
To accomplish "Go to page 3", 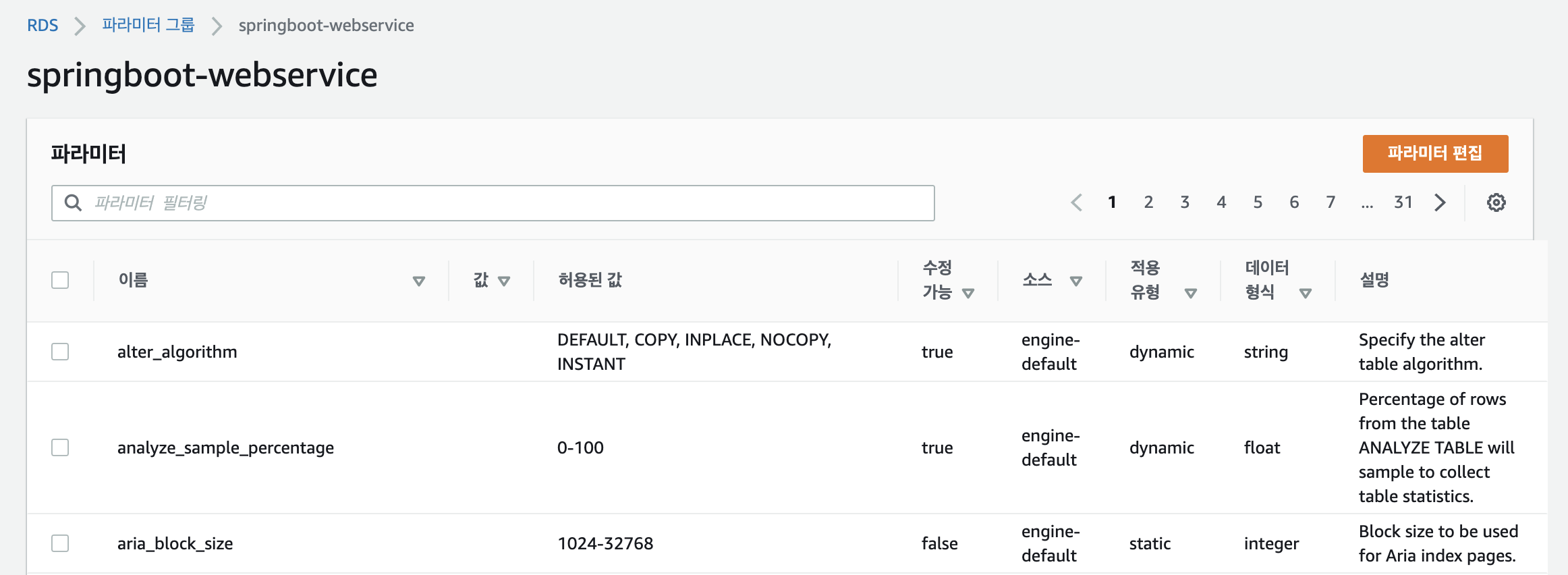I will pos(1185,202).
